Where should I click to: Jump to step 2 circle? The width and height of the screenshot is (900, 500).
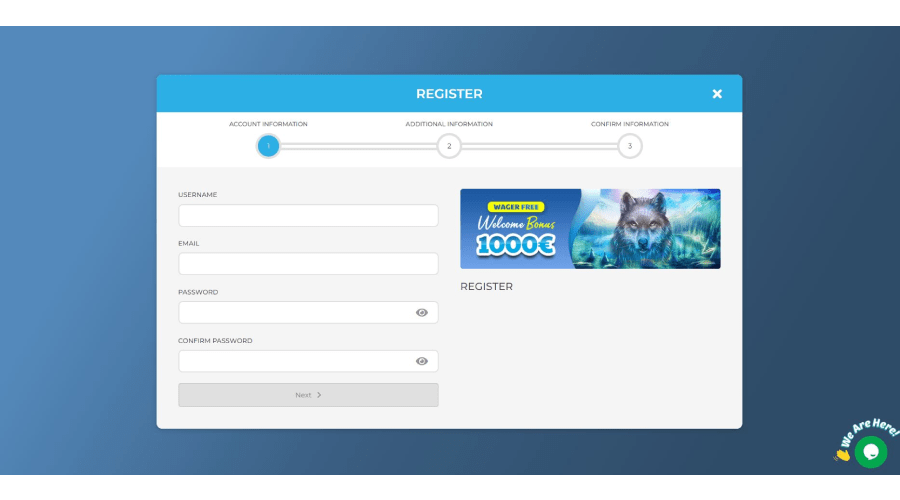click(x=449, y=146)
